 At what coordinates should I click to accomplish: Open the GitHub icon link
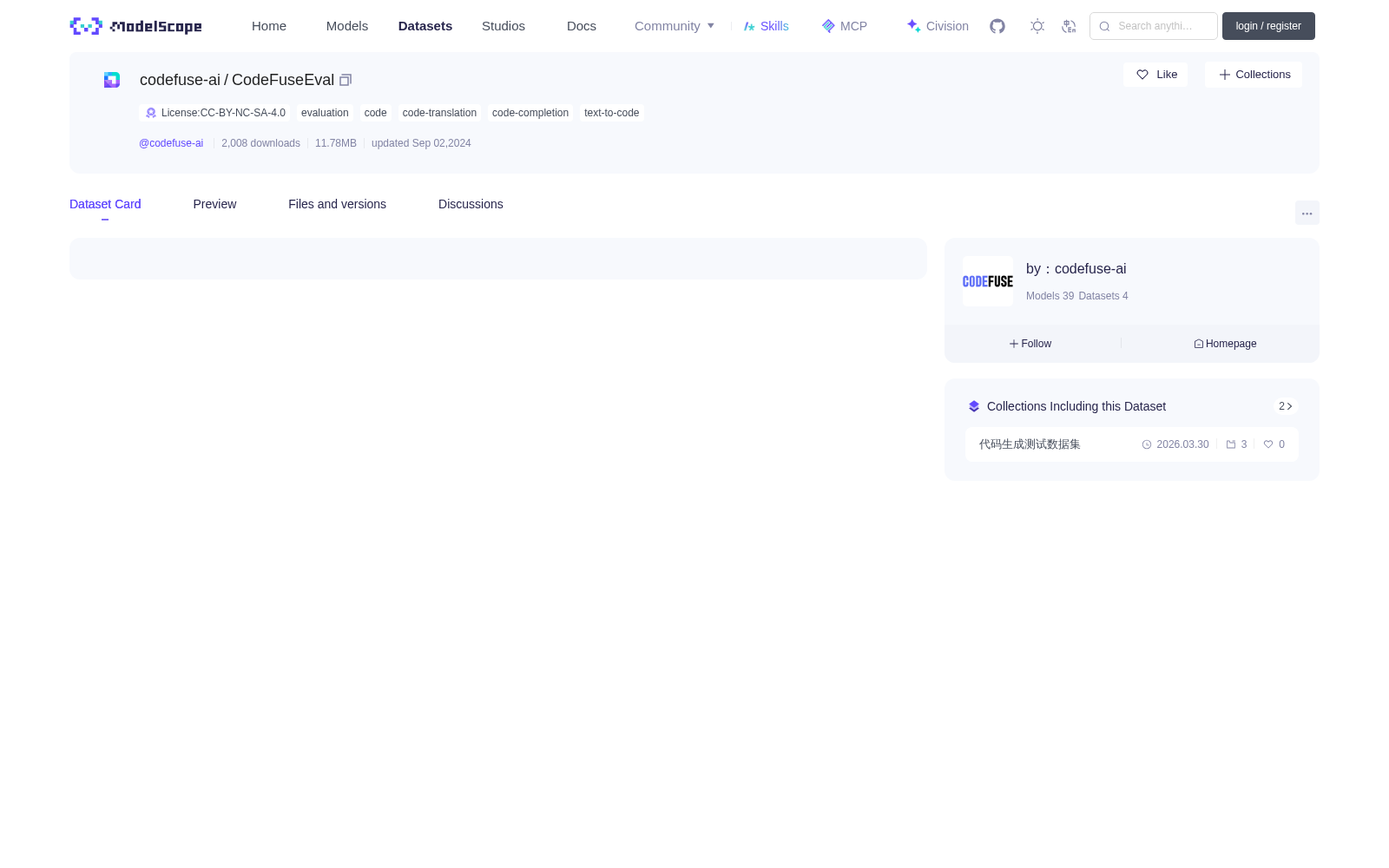pyautogui.click(x=997, y=26)
